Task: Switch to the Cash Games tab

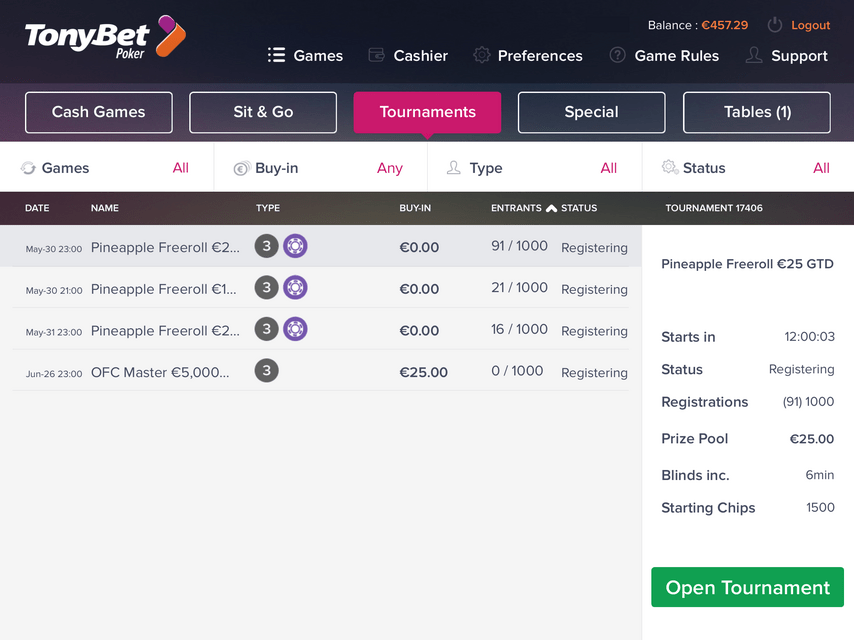Action: [99, 112]
